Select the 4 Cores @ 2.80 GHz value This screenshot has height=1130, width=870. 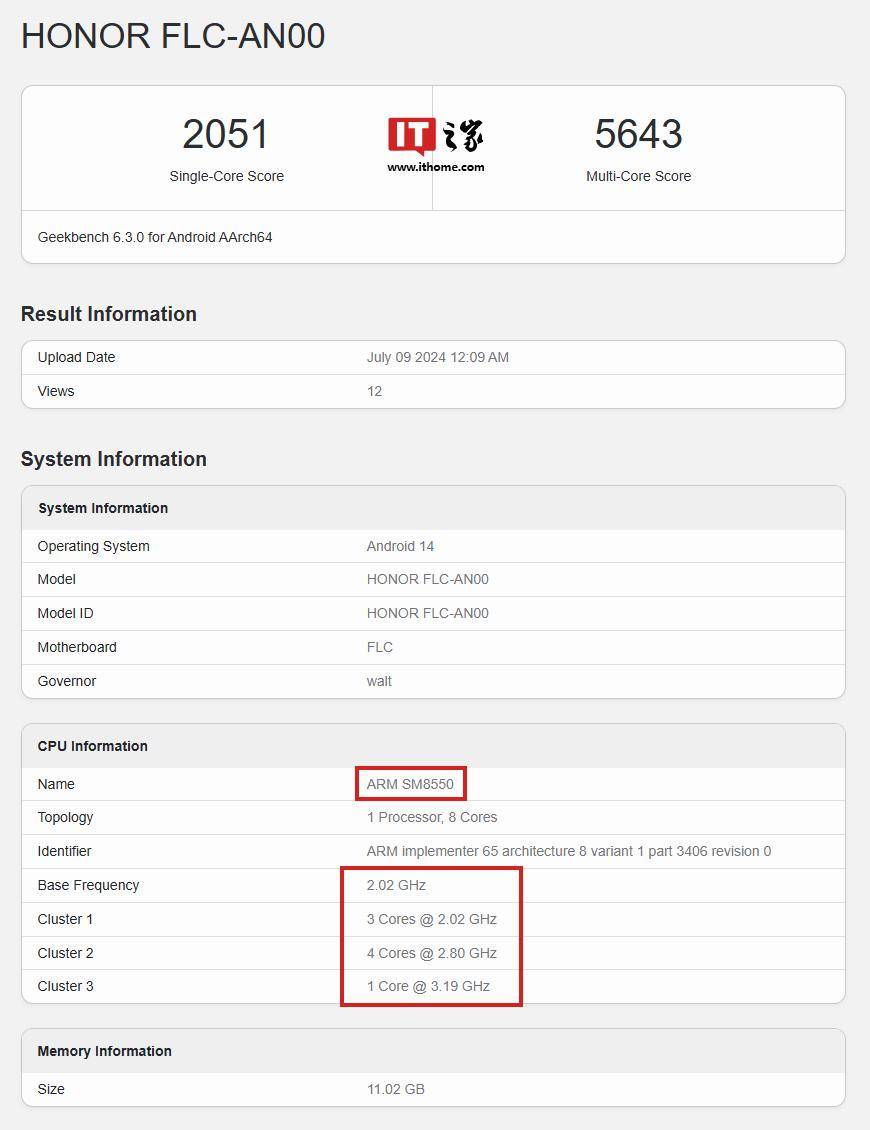(x=432, y=953)
